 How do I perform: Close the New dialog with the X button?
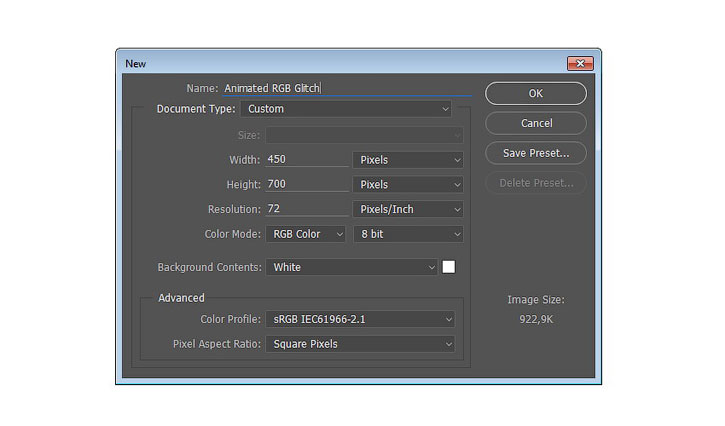580,63
